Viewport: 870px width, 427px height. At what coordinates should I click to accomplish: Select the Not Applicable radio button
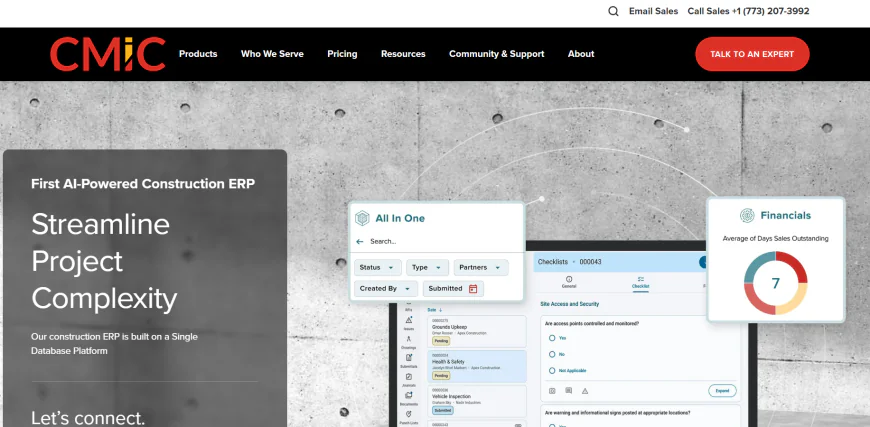pyautogui.click(x=551, y=370)
